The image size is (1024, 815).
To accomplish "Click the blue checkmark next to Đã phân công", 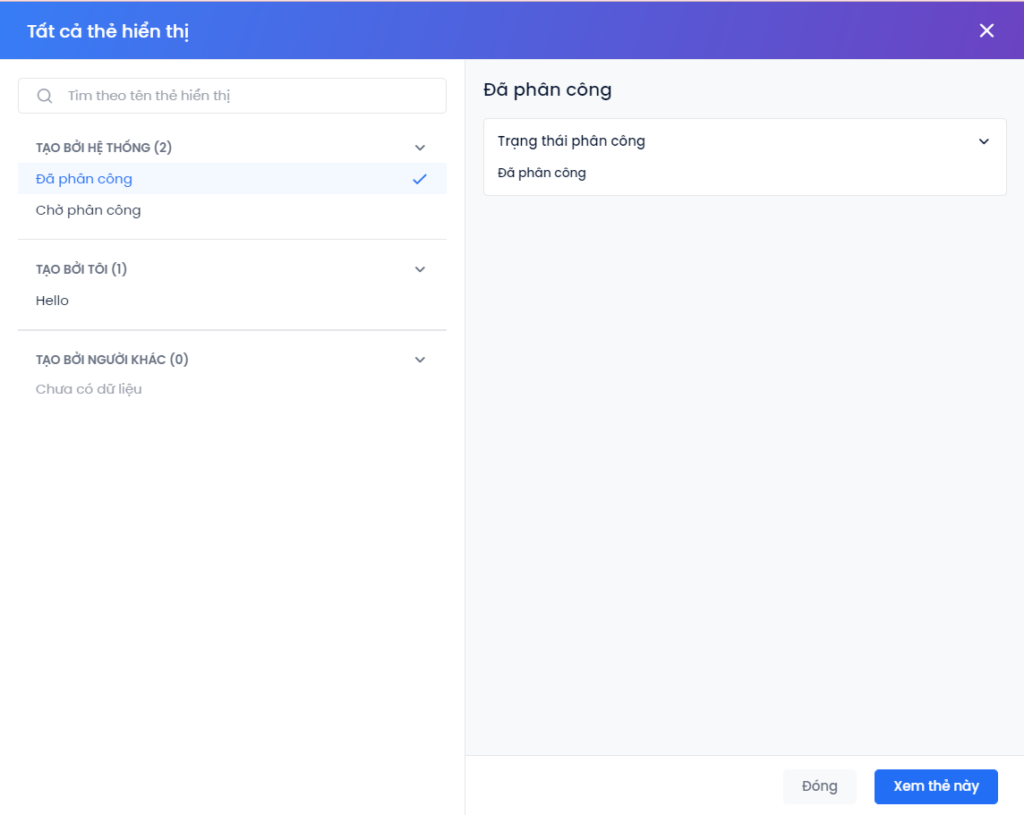I will [x=420, y=179].
